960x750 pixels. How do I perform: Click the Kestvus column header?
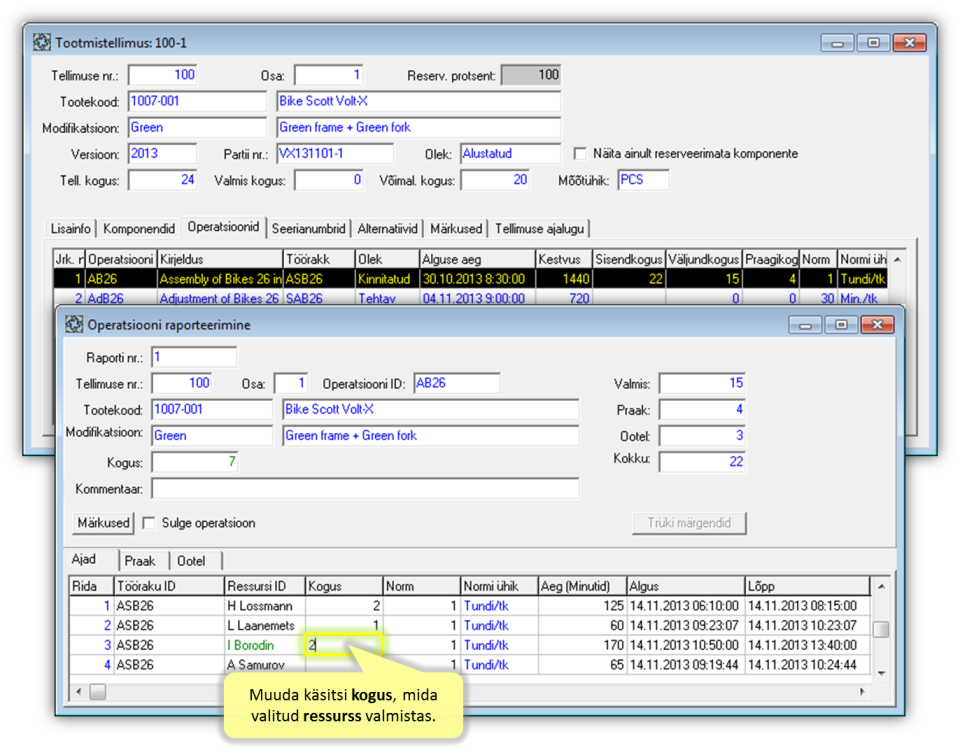point(564,260)
